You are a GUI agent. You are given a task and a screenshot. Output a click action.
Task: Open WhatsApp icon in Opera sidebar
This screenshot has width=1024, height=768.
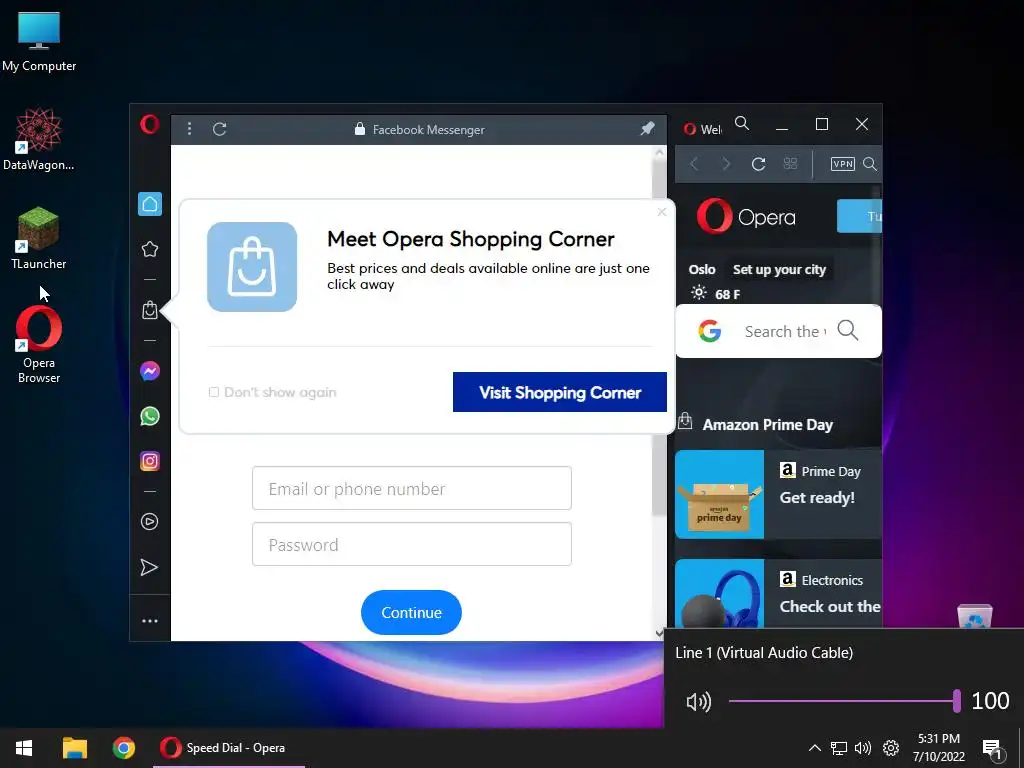pyautogui.click(x=150, y=416)
